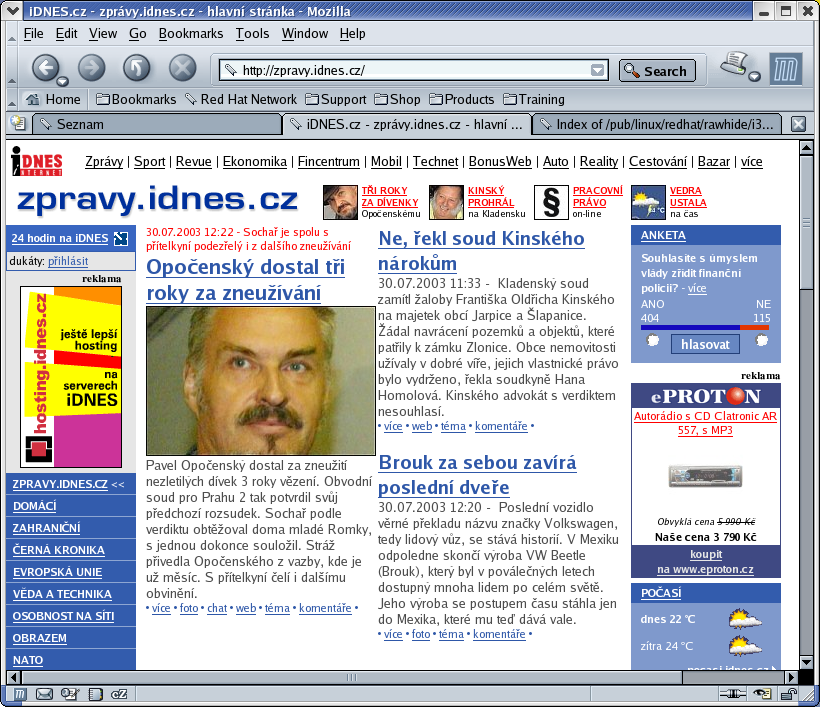Click the iDNES Internet logo
820x707 pixels.
37,161
